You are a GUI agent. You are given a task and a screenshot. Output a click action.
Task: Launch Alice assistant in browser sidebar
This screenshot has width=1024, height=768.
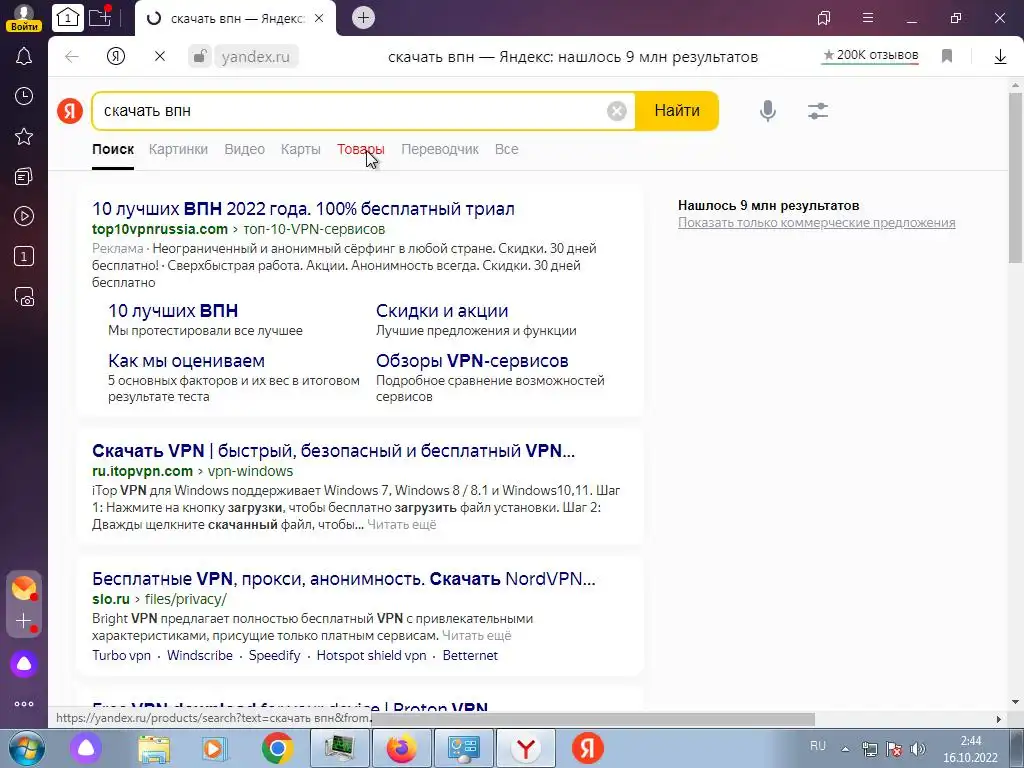[24, 664]
